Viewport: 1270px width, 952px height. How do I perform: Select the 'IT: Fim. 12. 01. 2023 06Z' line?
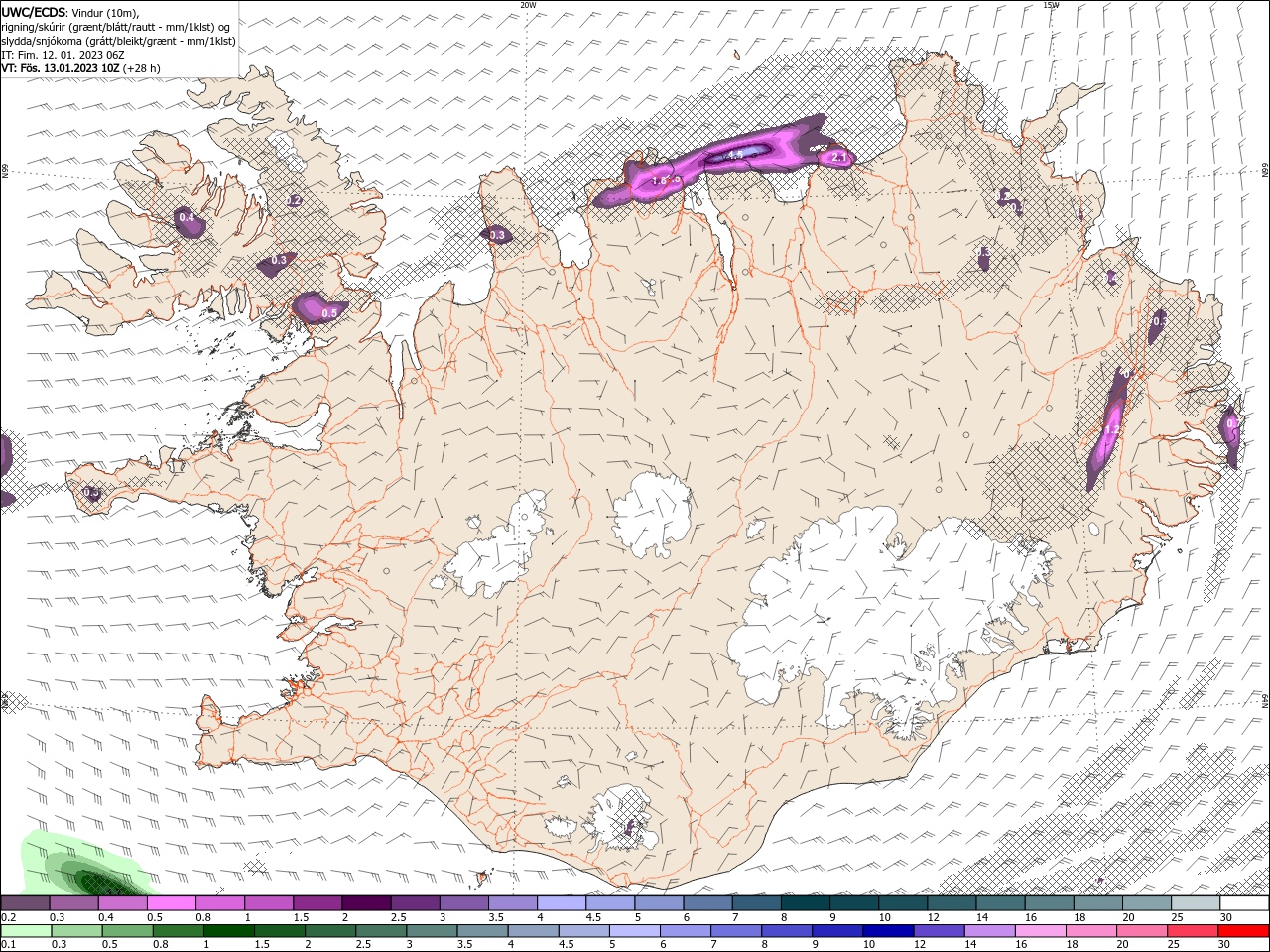63,55
